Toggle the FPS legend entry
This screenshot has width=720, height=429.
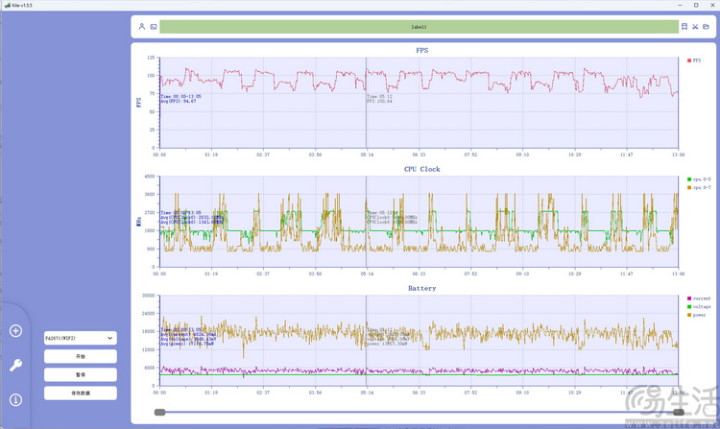click(x=694, y=60)
